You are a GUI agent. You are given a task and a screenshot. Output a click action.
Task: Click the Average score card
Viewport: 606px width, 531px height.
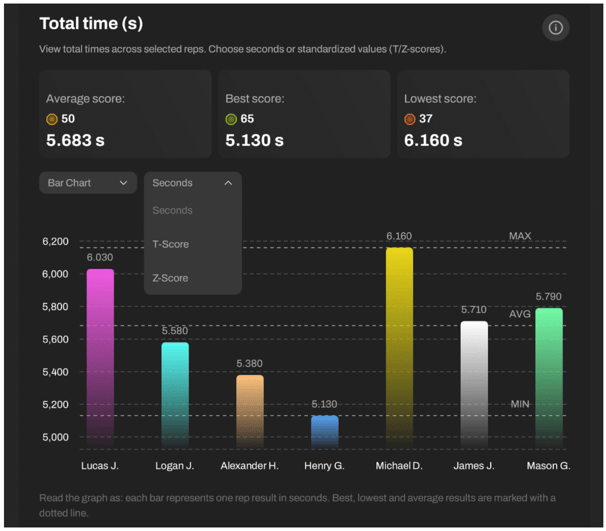coord(125,114)
